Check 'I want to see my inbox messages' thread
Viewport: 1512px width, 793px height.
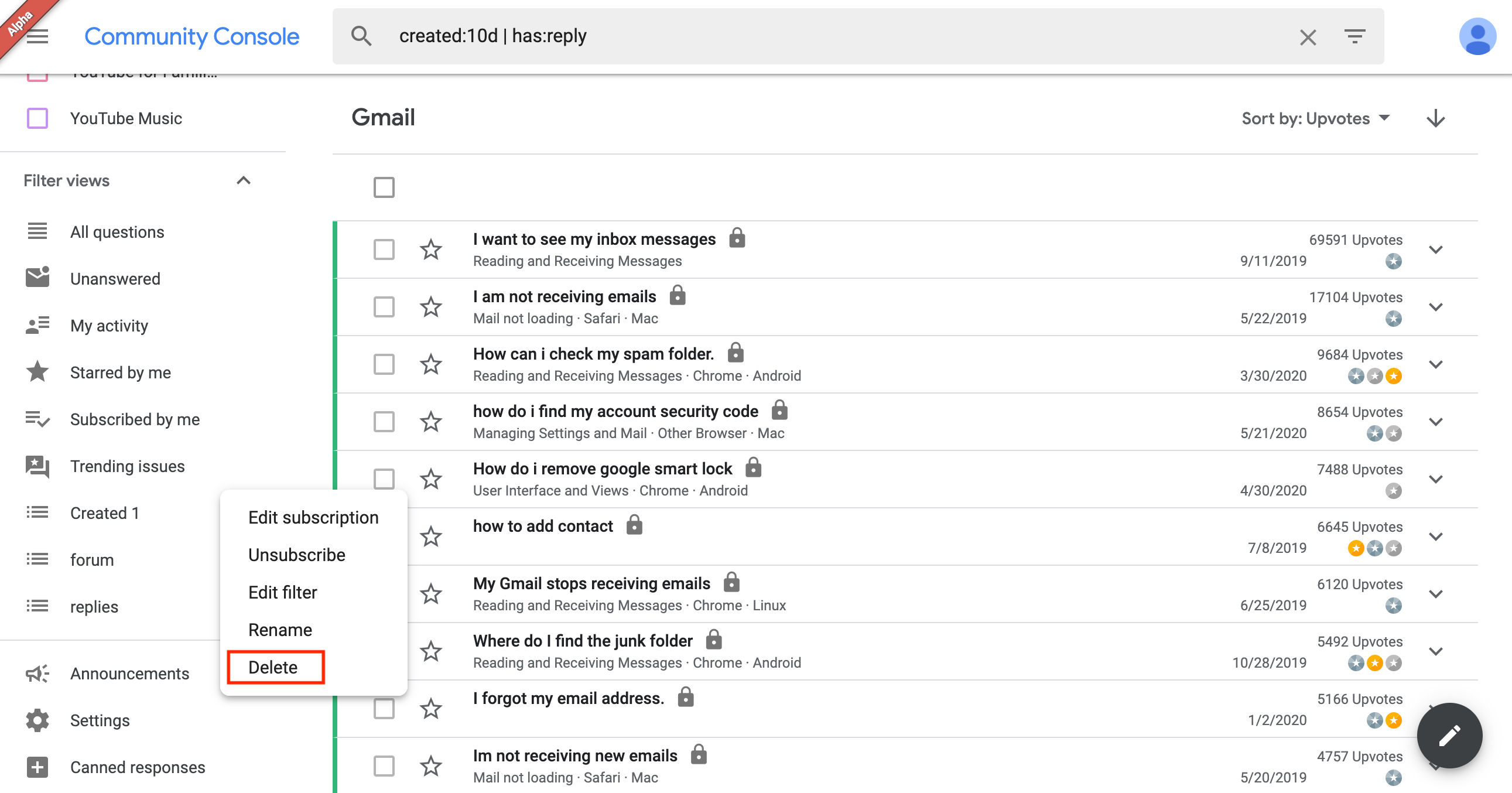tap(384, 249)
